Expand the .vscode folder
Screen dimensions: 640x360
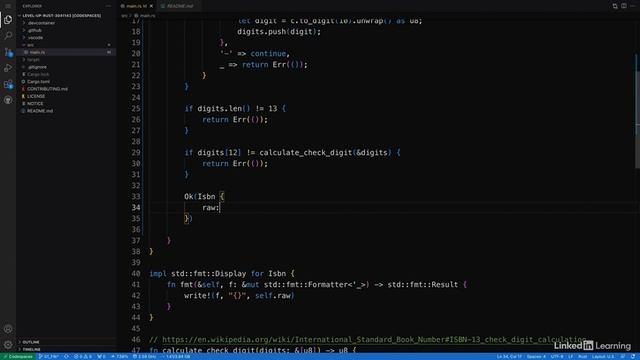[x=36, y=38]
